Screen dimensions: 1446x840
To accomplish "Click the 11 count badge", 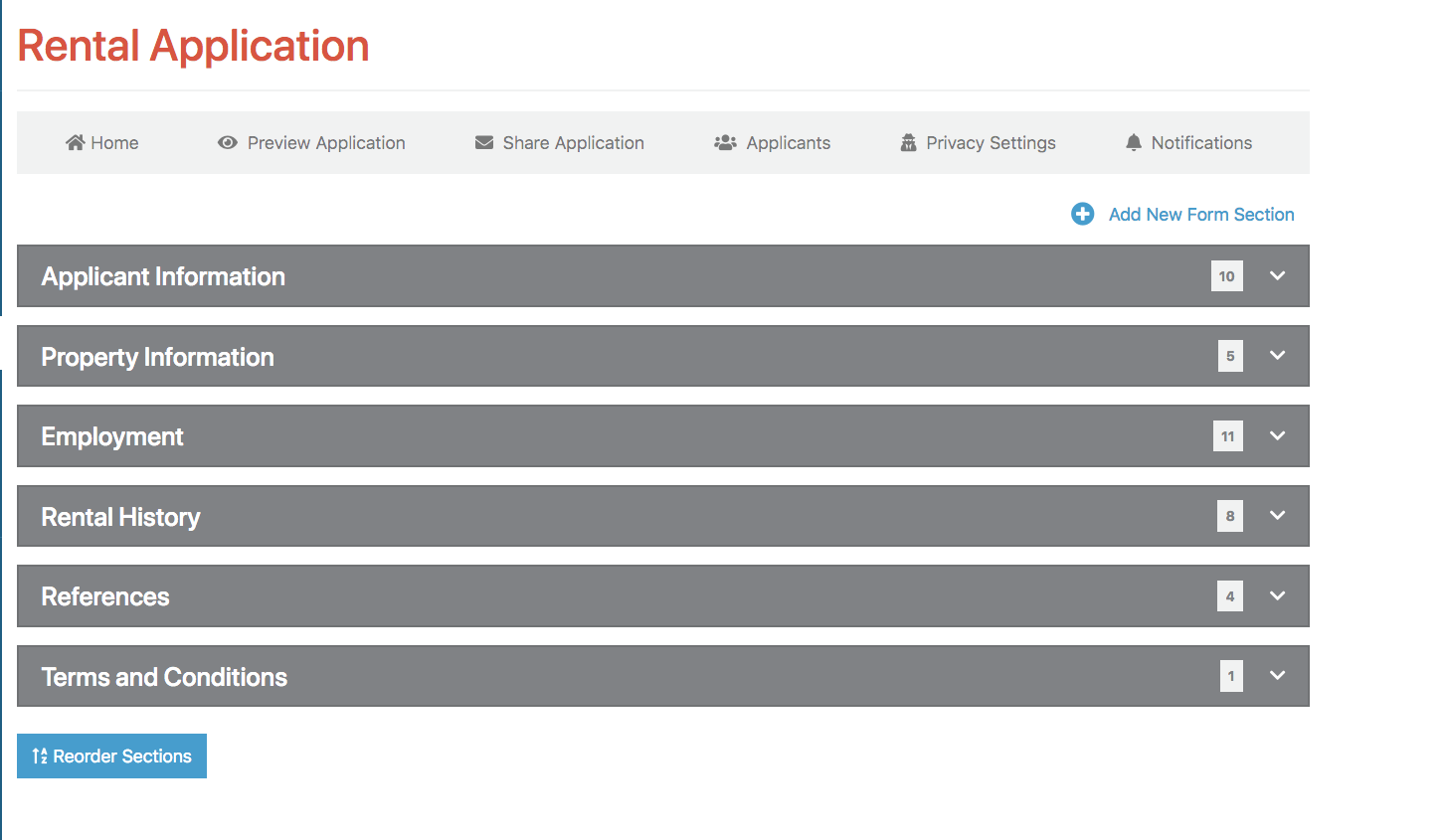I will pyautogui.click(x=1228, y=436).
